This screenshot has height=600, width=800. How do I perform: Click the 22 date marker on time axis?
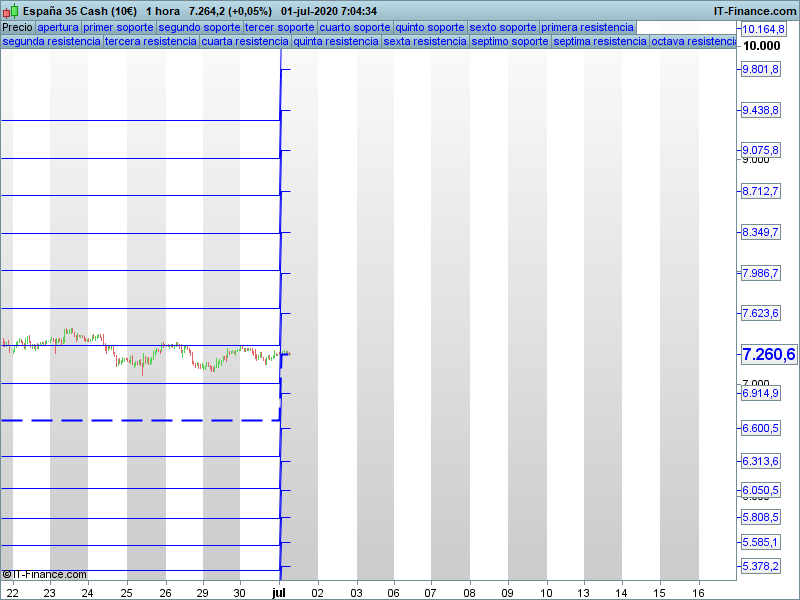click(x=12, y=593)
